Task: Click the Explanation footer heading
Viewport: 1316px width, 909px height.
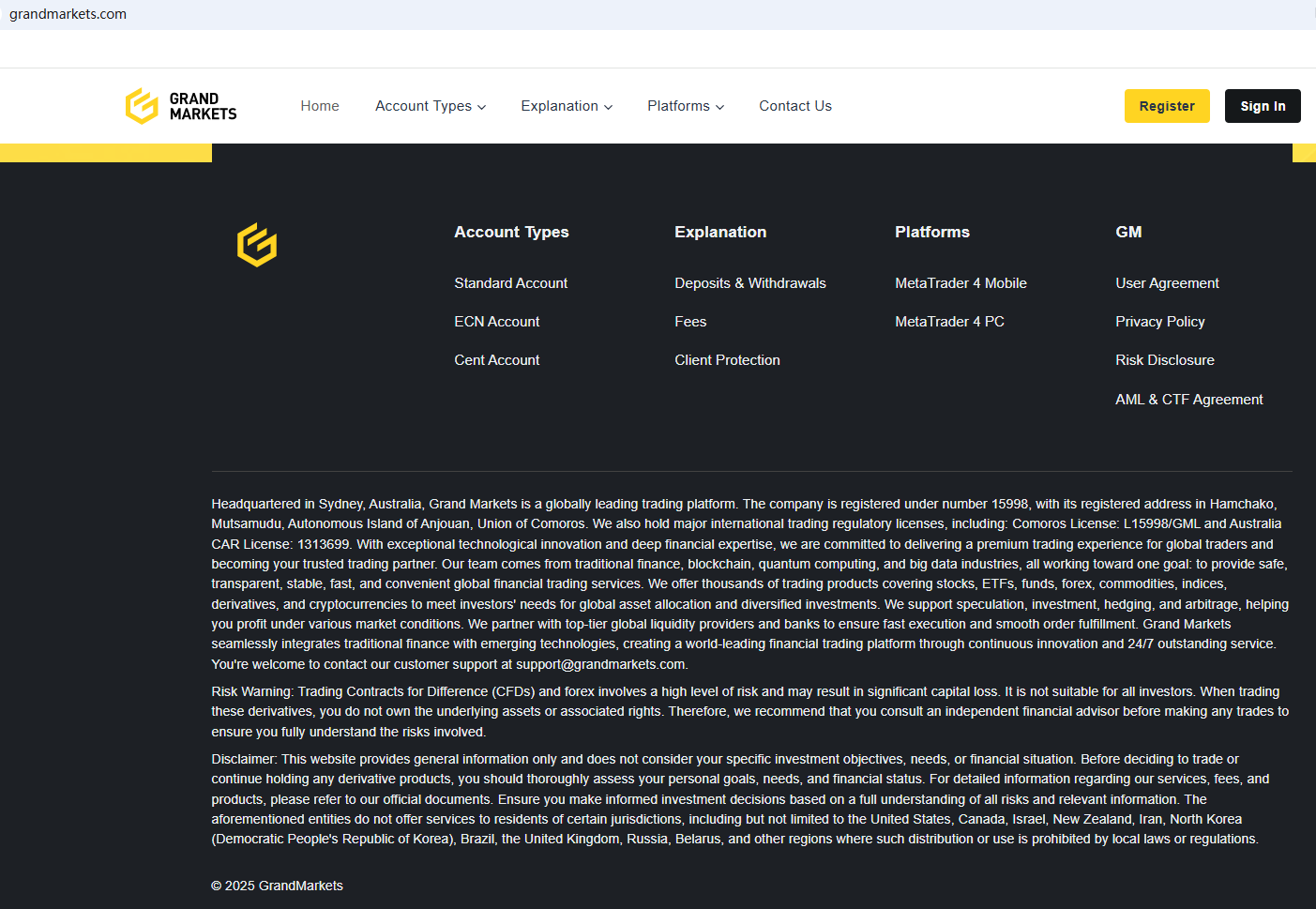Action: pos(720,232)
